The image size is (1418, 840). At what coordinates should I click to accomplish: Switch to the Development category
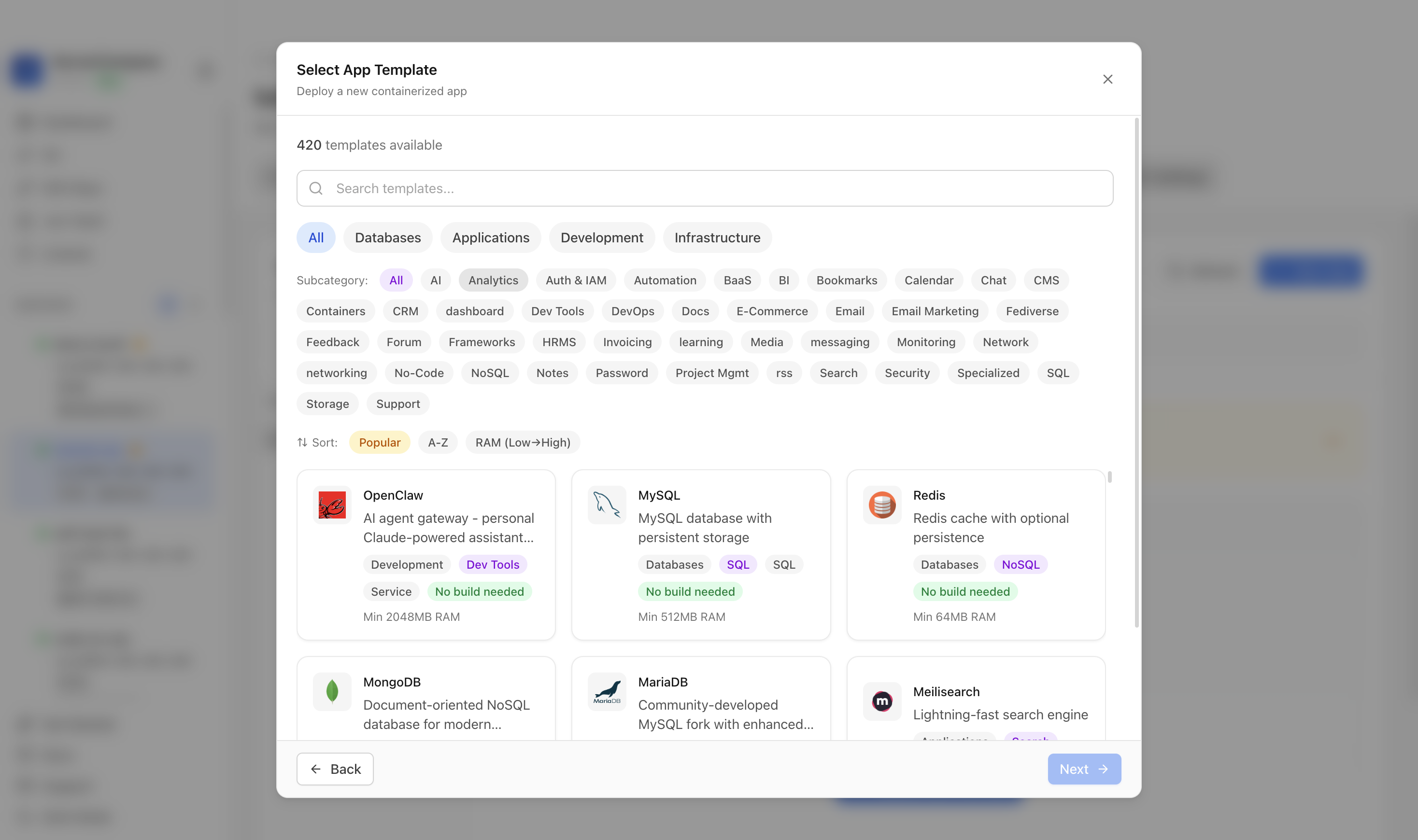[x=601, y=238]
